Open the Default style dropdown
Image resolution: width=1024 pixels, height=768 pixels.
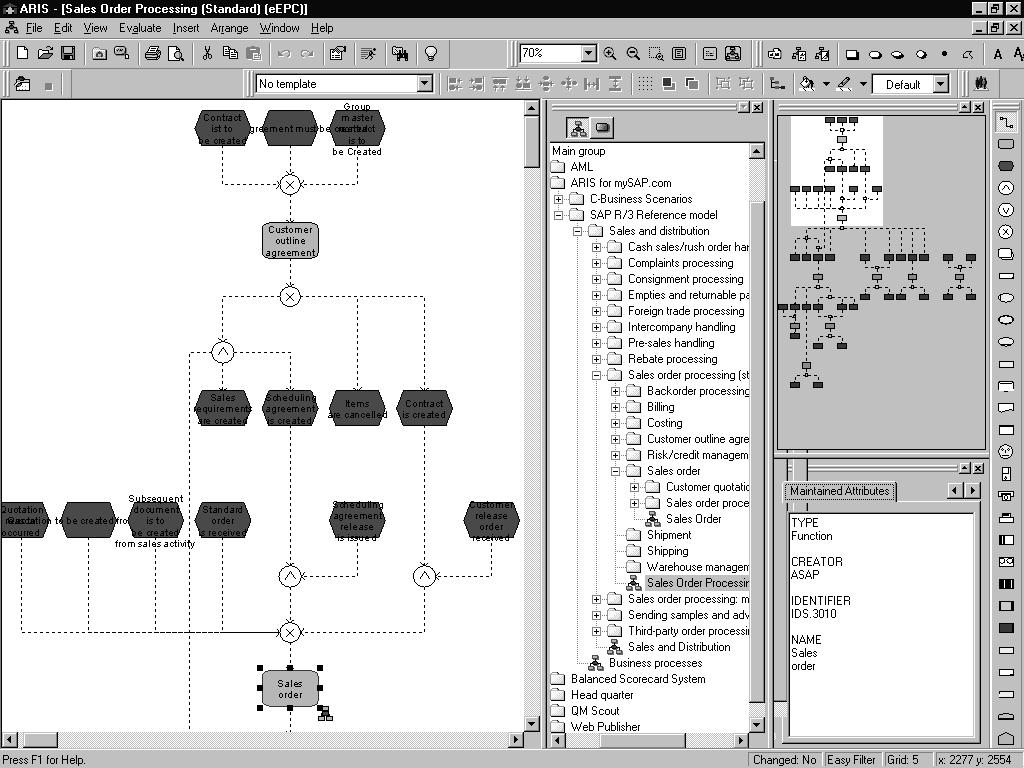940,84
